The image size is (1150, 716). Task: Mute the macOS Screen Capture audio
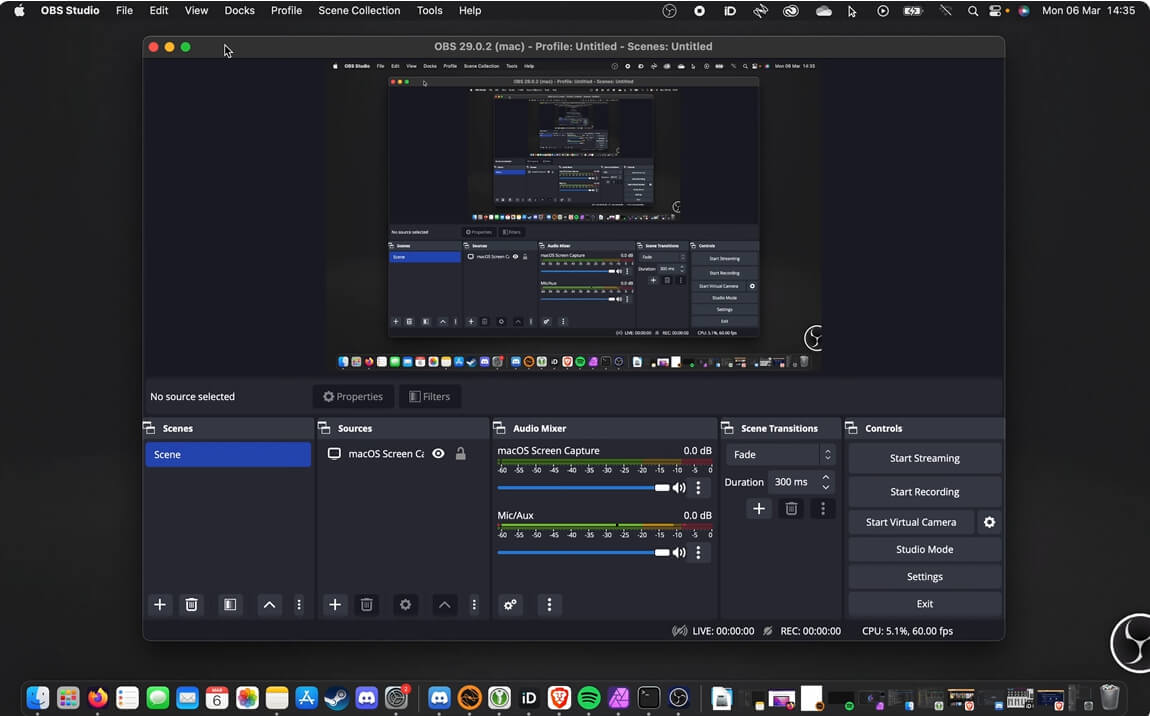pyautogui.click(x=679, y=488)
